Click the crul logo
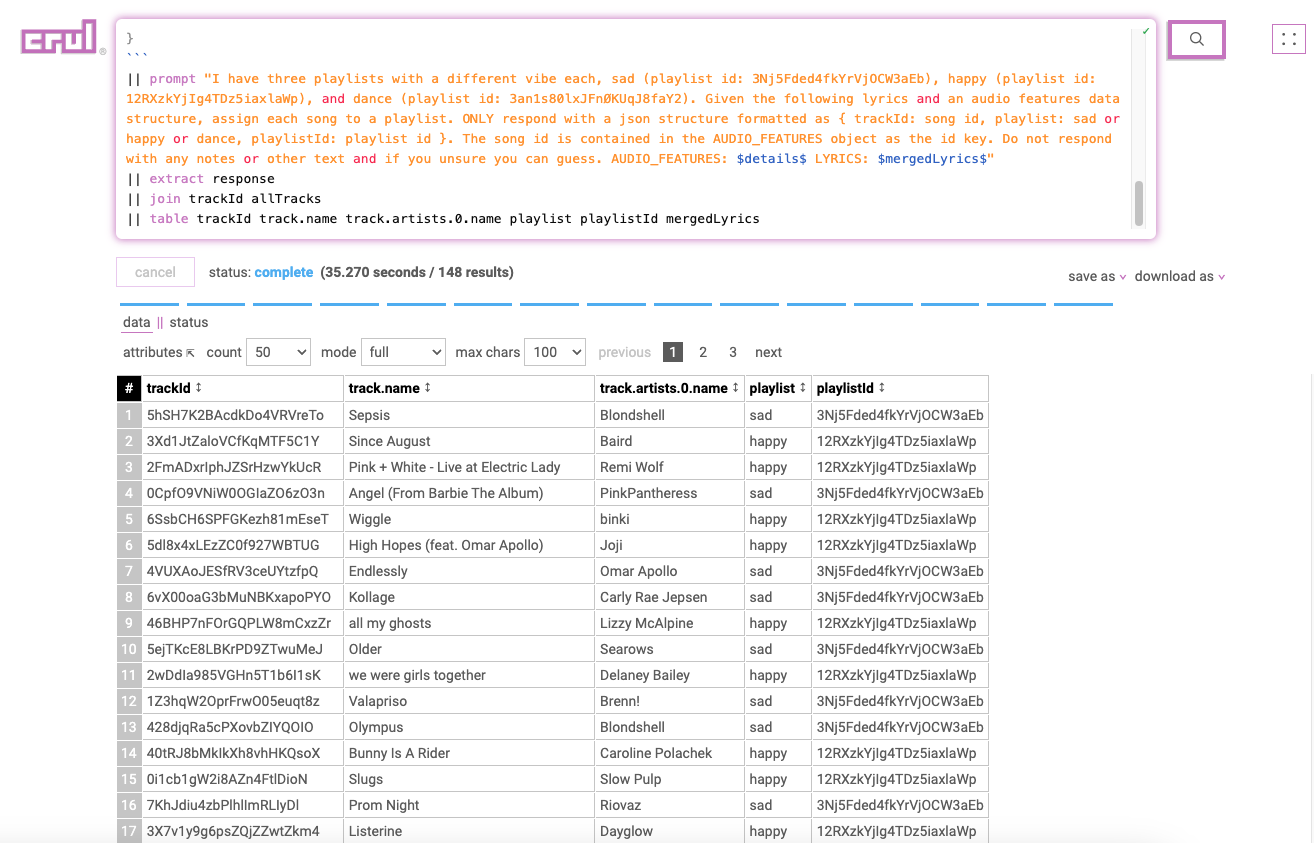This screenshot has height=843, width=1314. tap(63, 38)
